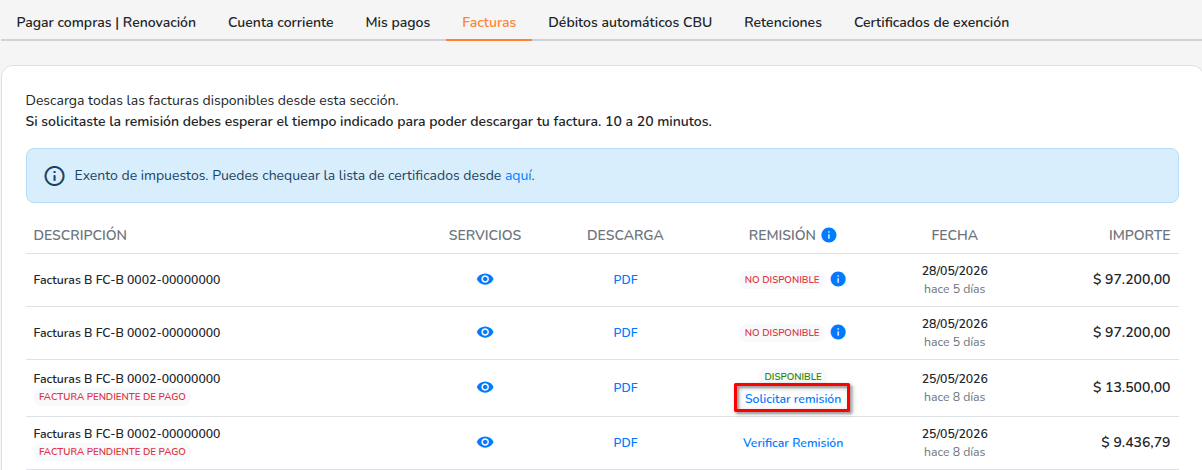The image size is (1202, 470).
Task: Open Certificados de exención tab
Action: (931, 22)
